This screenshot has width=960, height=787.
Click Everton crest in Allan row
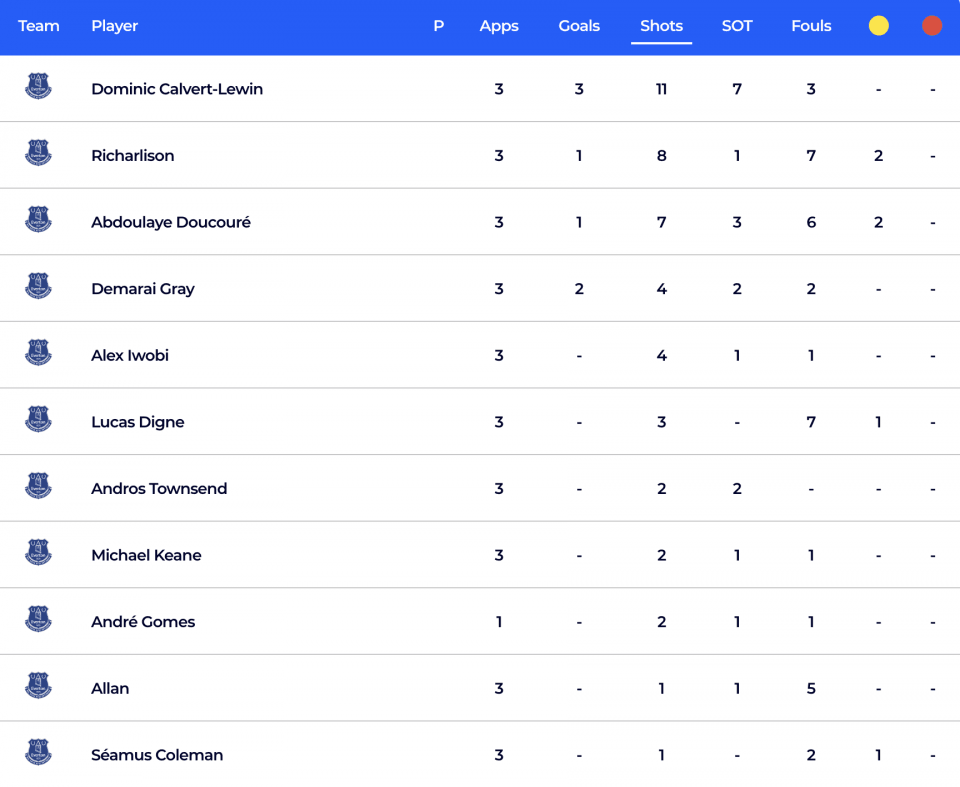tap(38, 686)
